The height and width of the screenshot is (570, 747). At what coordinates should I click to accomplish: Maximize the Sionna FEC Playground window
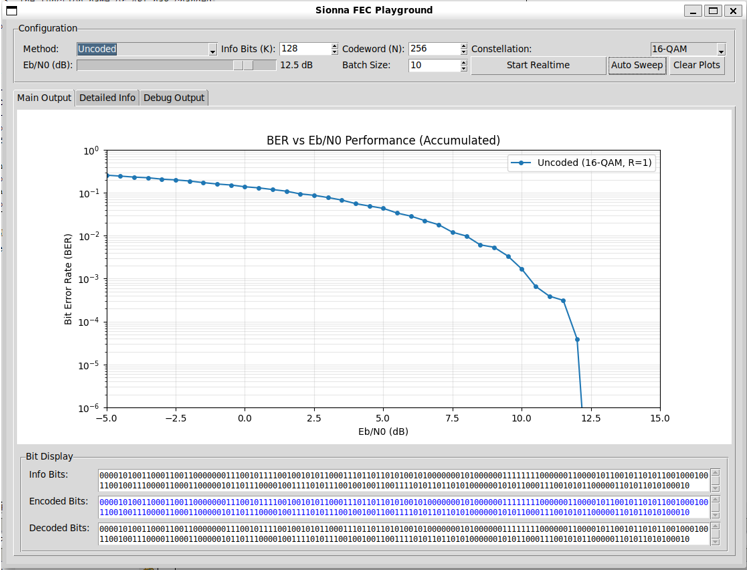click(713, 11)
